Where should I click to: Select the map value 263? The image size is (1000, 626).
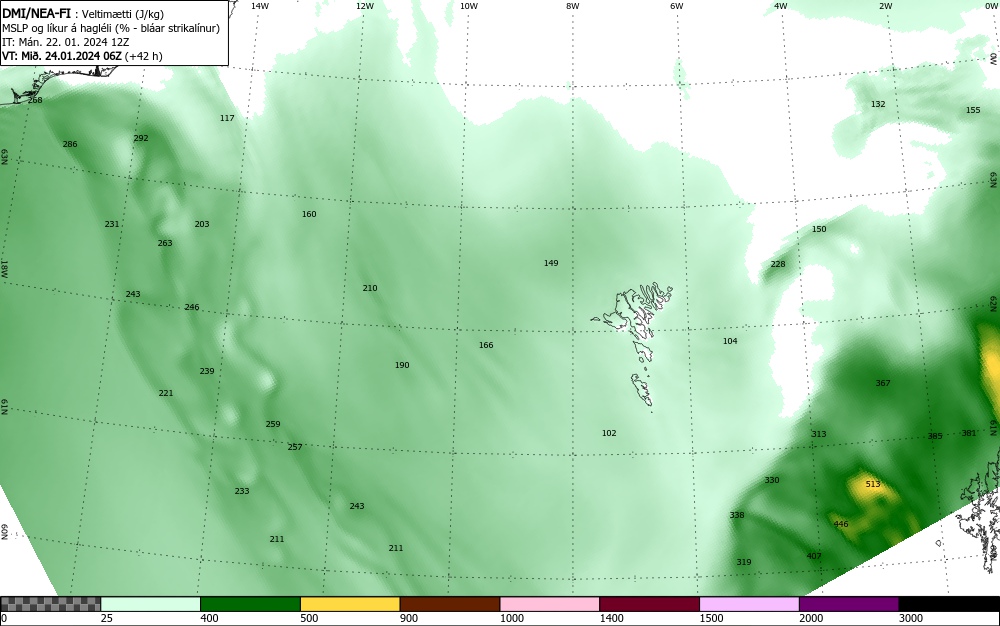[x=165, y=243]
